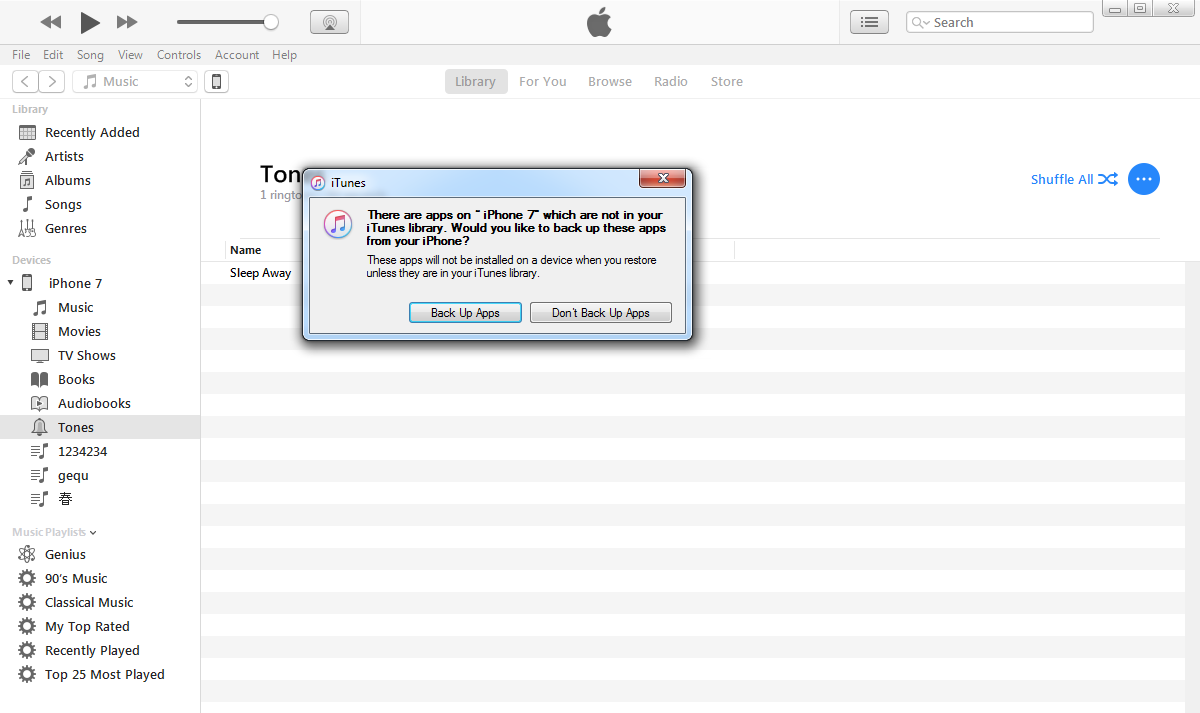Viewport: 1200px width, 713px height.
Task: Click the Back Up Apps button
Action: click(465, 313)
